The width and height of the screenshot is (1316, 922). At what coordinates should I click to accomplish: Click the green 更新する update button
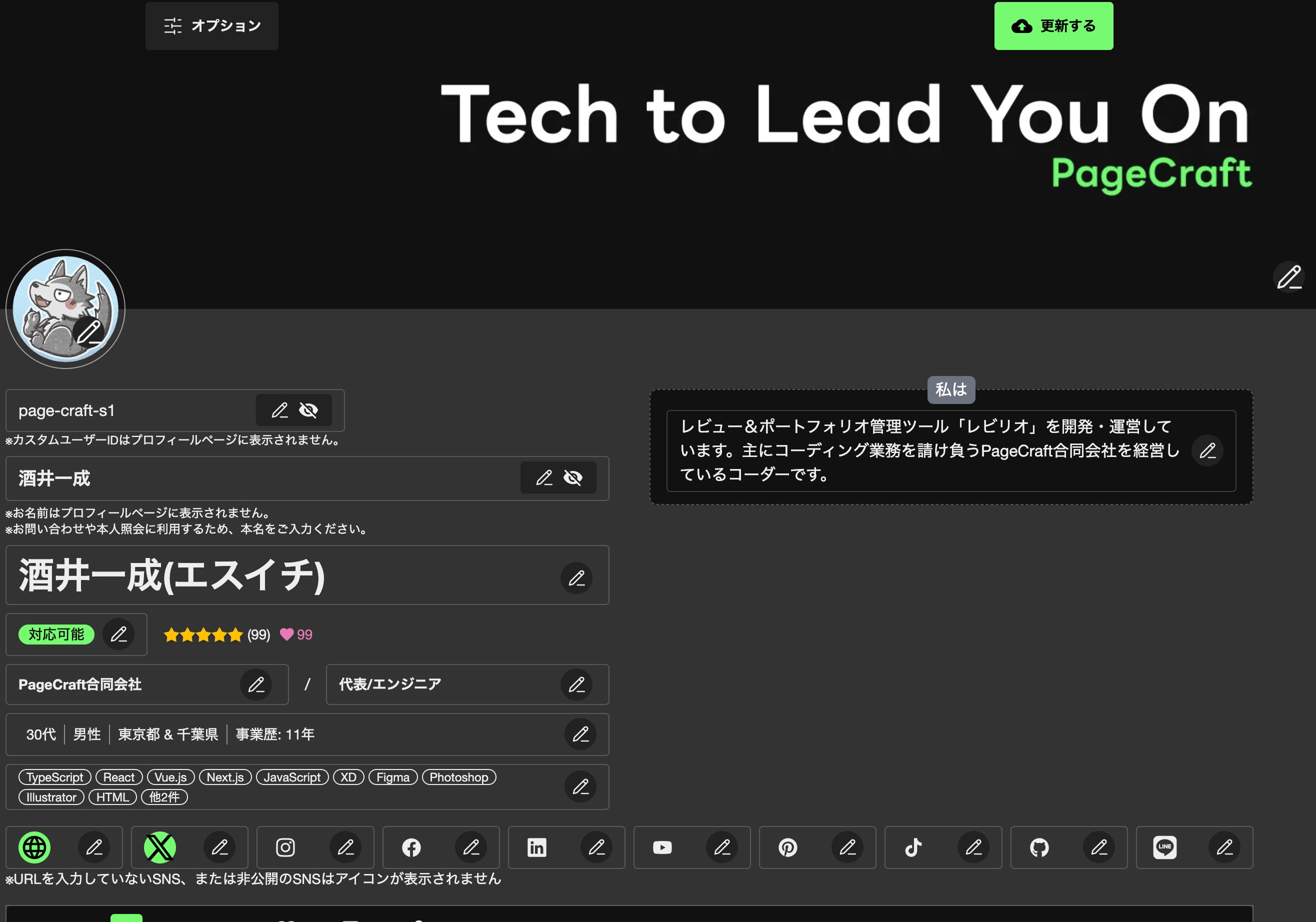coord(1053,26)
